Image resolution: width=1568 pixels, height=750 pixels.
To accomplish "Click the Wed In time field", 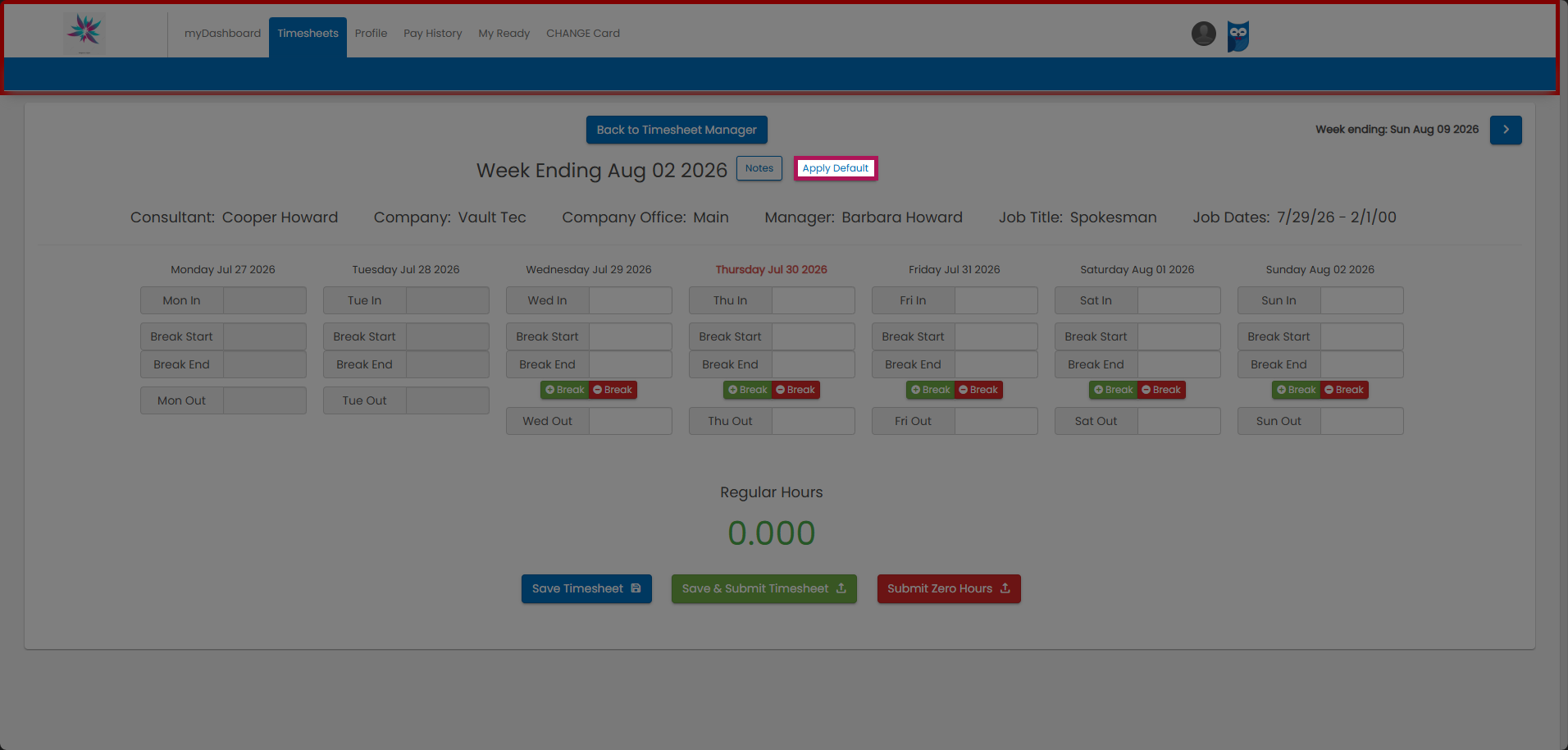I will (631, 300).
